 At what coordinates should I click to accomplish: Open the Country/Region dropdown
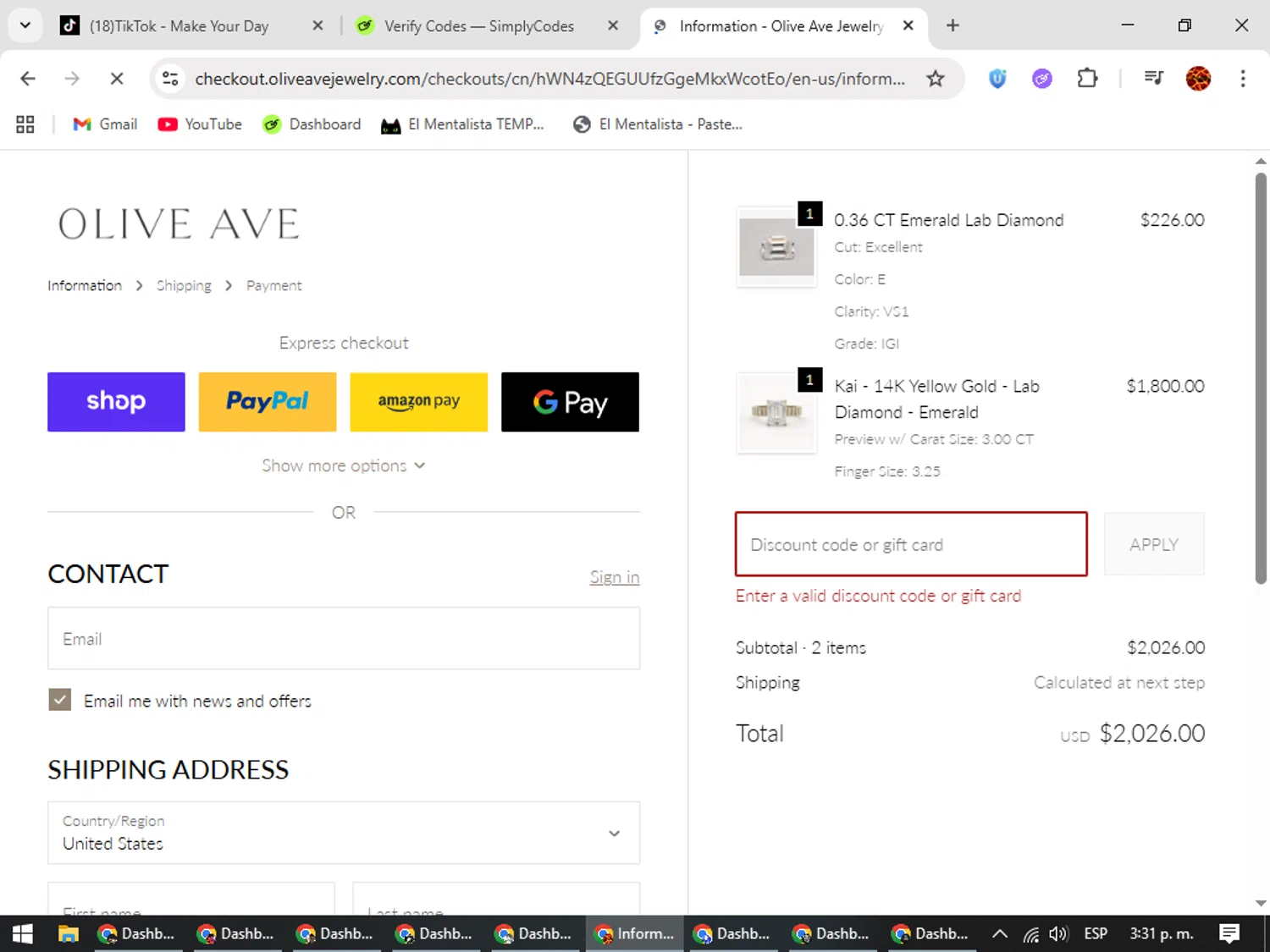click(344, 834)
